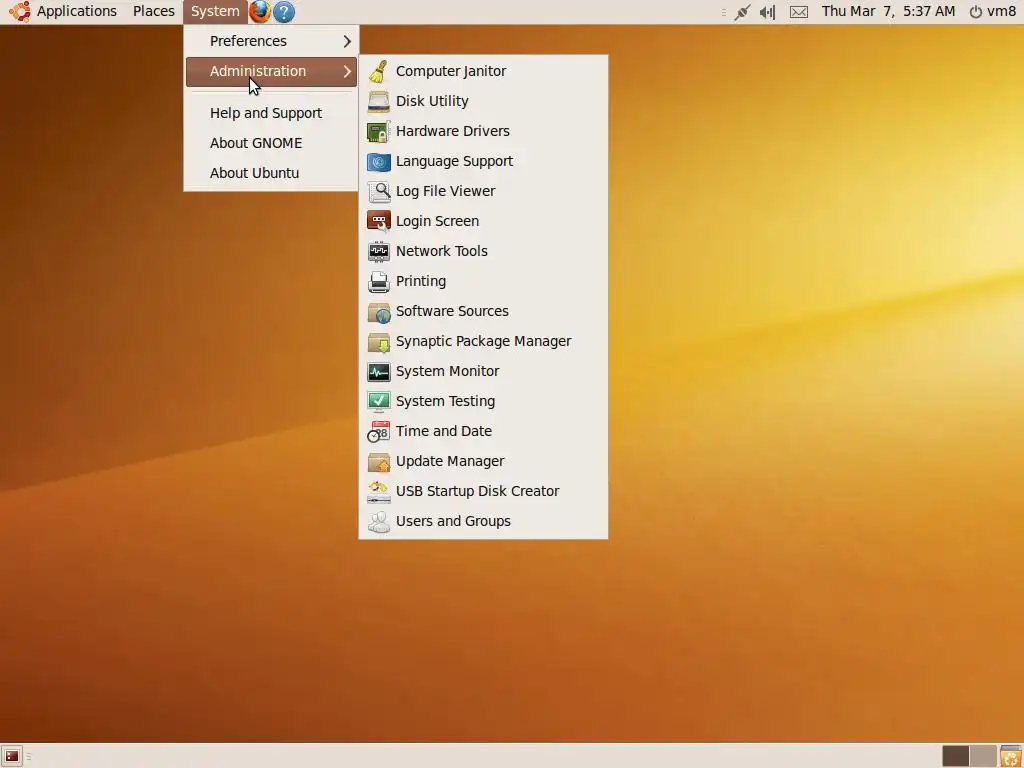
Task: Click the Users and Groups icon
Action: coord(378,522)
